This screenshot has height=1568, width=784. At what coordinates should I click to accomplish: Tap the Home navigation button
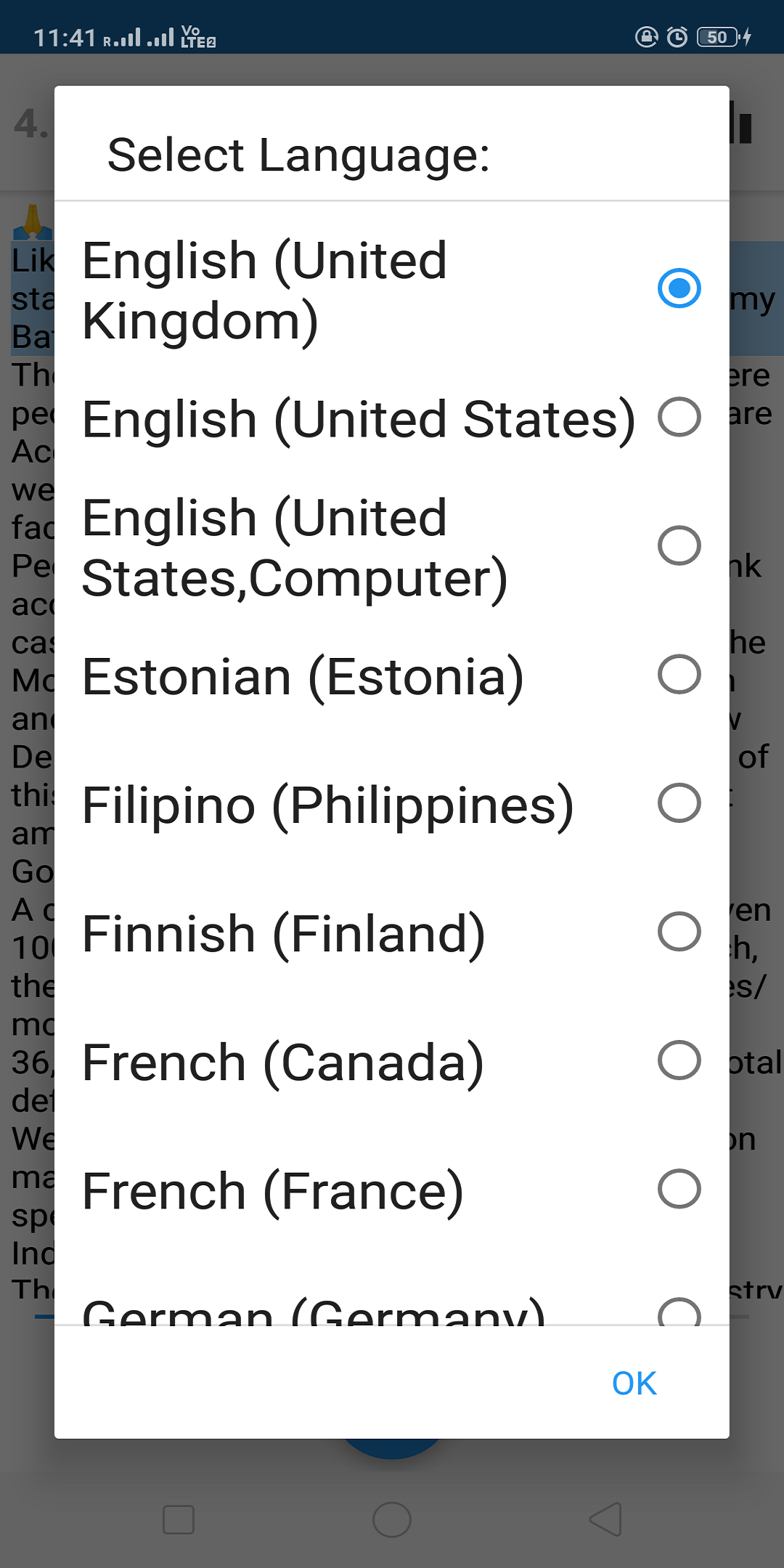pyautogui.click(x=392, y=1519)
